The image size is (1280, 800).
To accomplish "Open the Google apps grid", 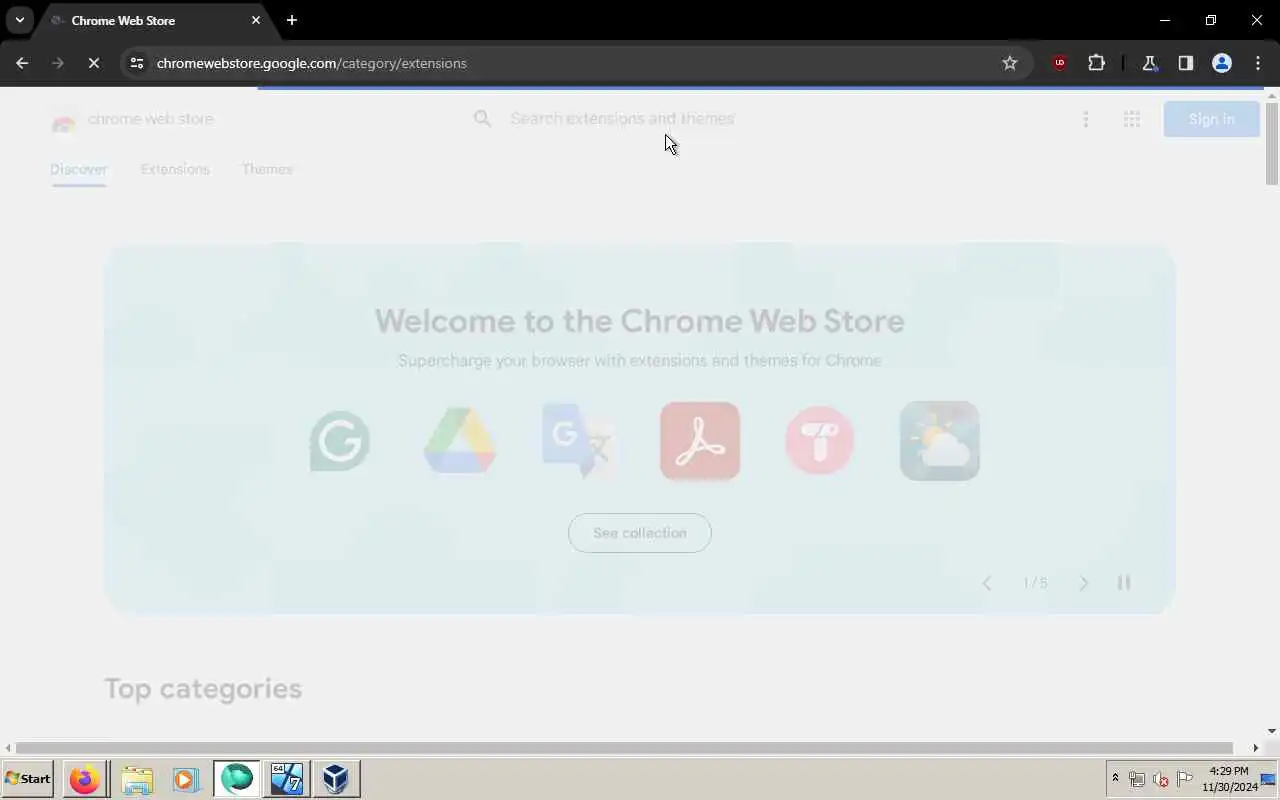I will pyautogui.click(x=1132, y=120).
